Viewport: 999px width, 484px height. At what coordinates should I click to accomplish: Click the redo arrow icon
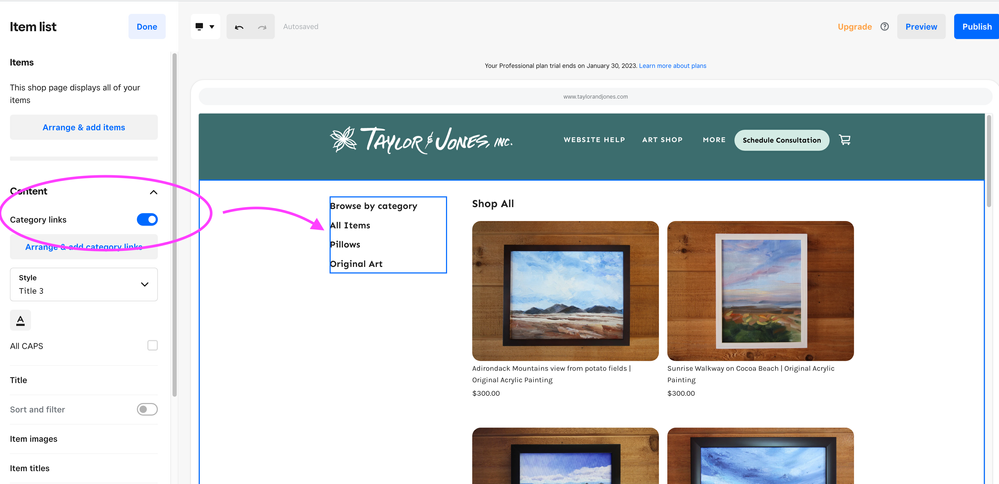pyautogui.click(x=262, y=27)
